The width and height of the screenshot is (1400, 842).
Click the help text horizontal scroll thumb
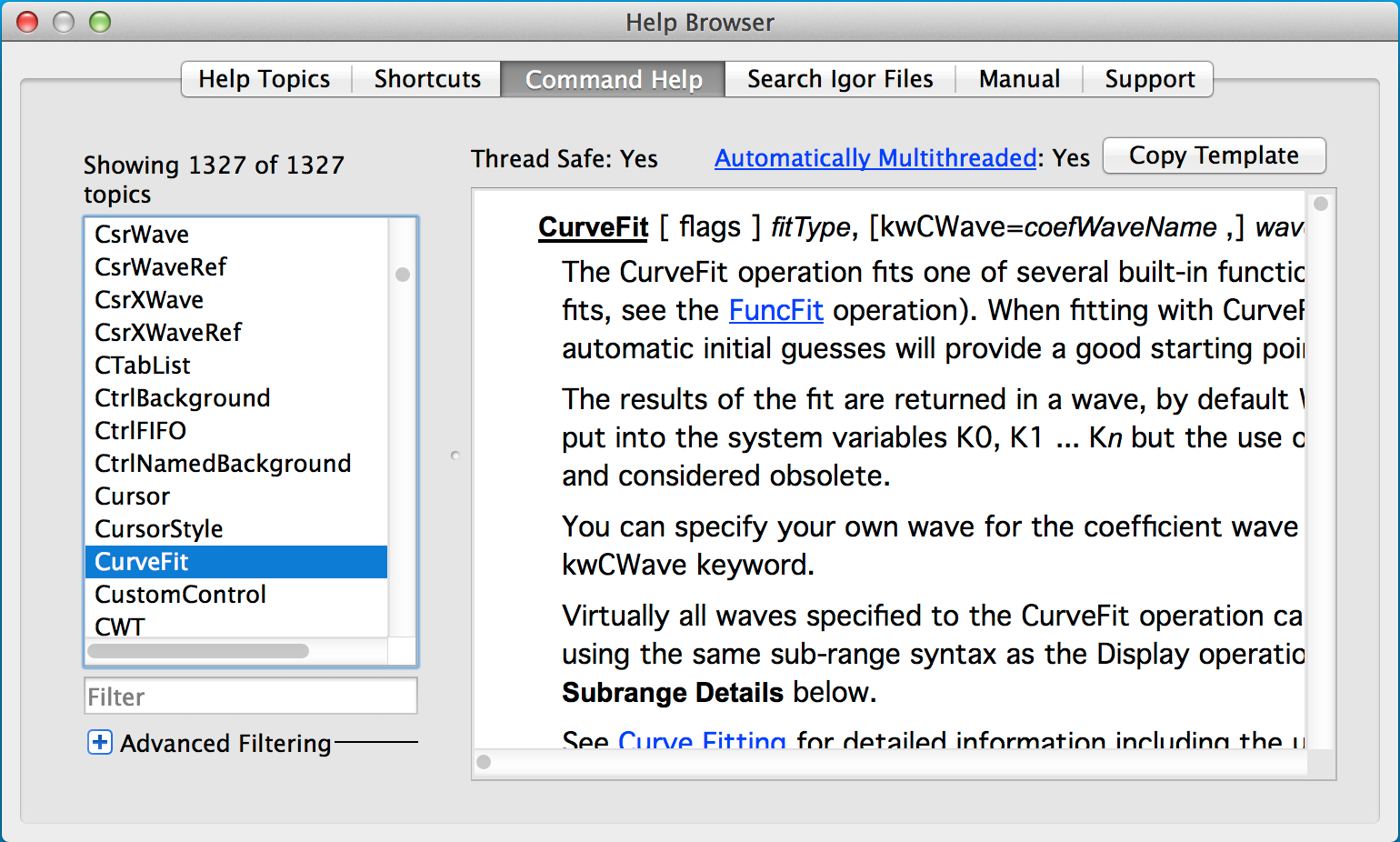pyautogui.click(x=484, y=762)
